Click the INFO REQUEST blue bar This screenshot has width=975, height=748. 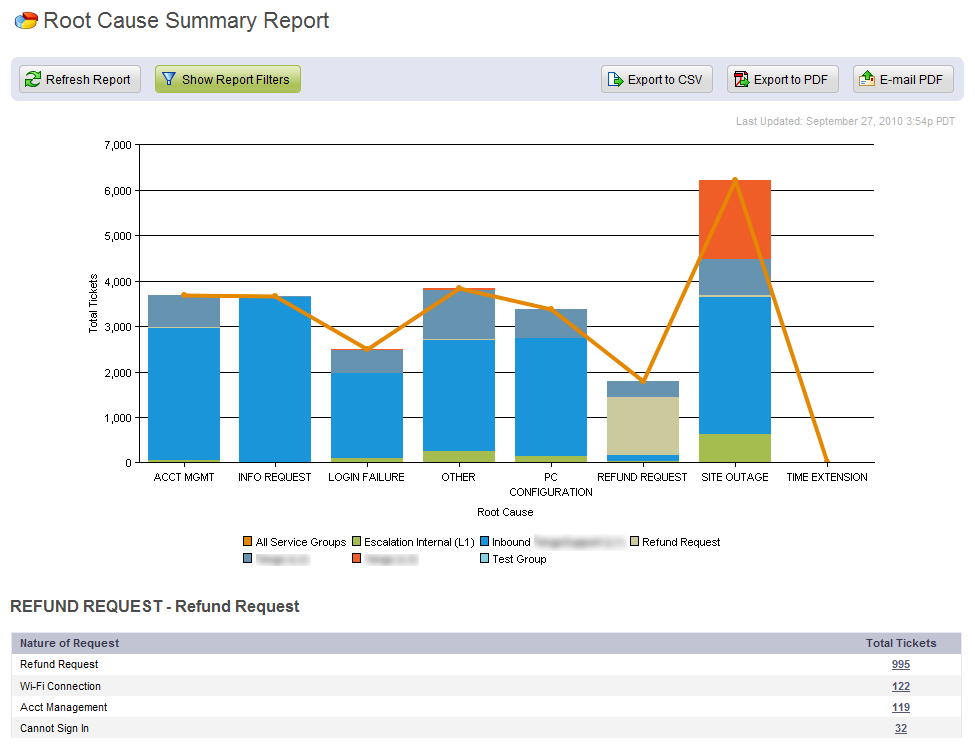275,380
